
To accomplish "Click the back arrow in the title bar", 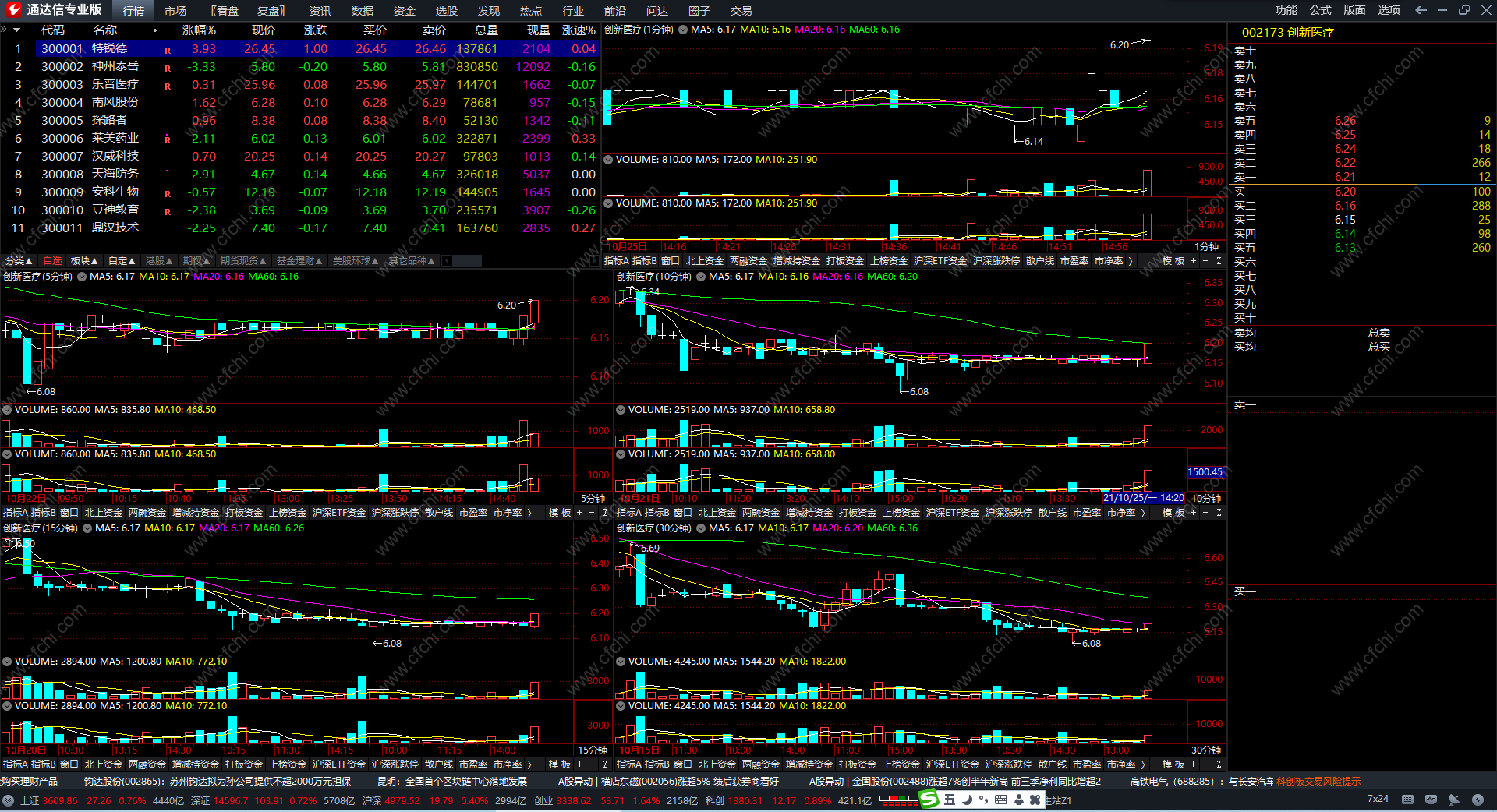I will pyautogui.click(x=1421, y=10).
